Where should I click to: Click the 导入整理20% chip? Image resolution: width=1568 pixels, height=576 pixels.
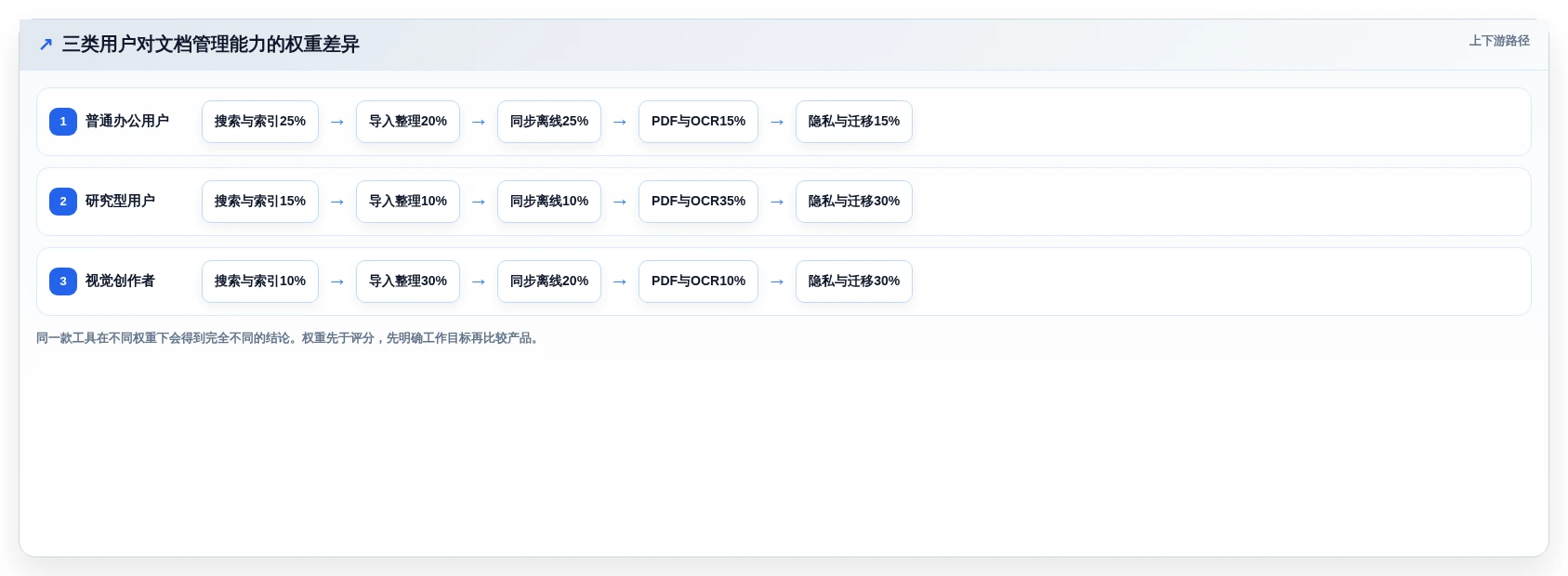(408, 122)
